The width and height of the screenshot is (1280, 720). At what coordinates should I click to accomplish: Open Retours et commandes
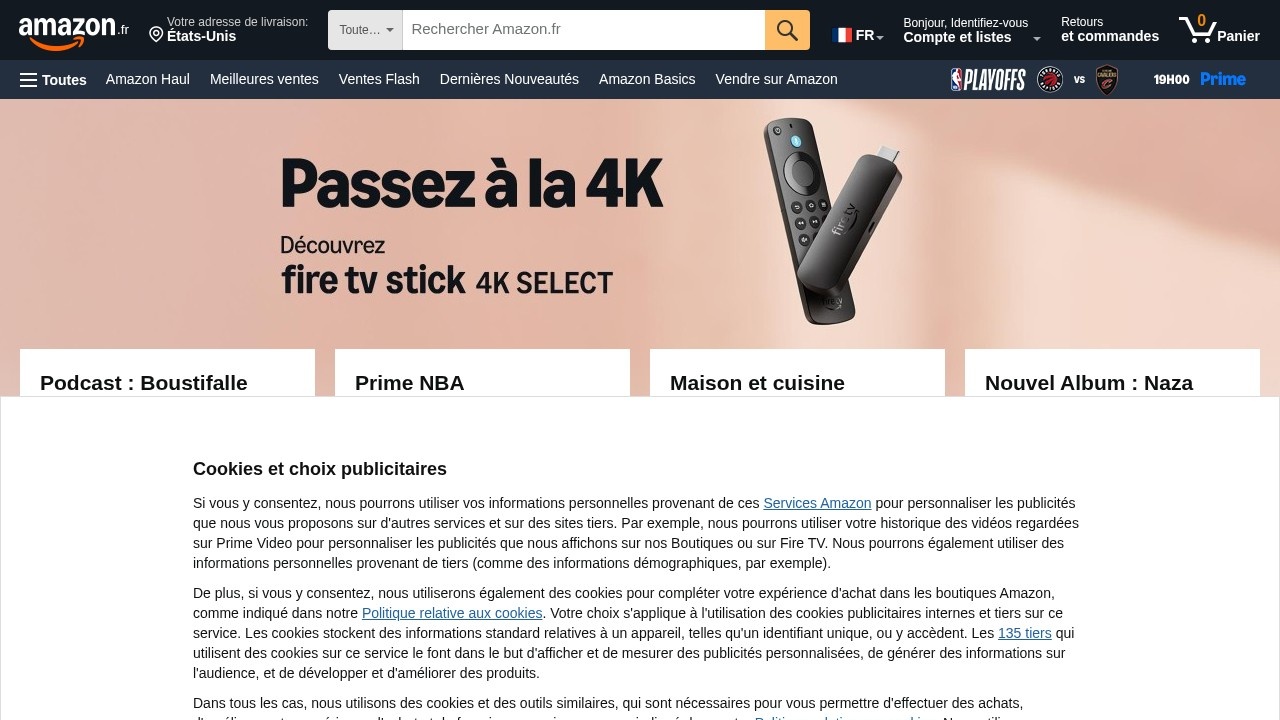coord(1110,30)
